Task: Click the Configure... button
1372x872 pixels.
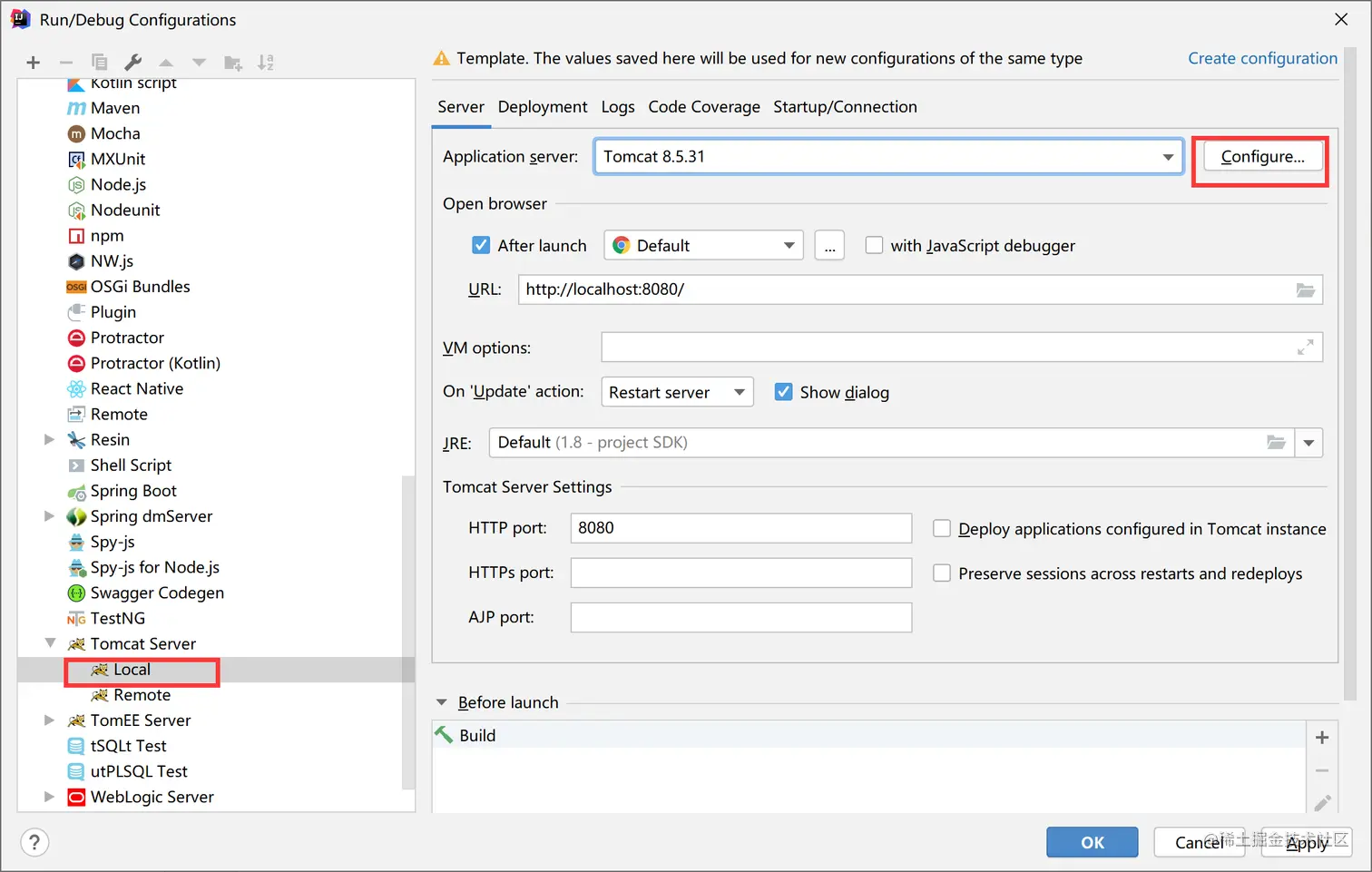Action: (1261, 157)
